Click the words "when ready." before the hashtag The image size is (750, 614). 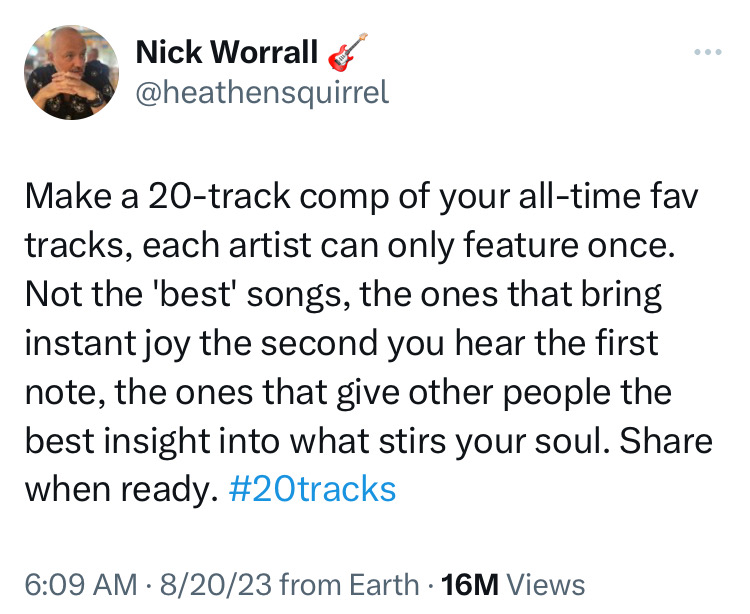tap(122, 490)
